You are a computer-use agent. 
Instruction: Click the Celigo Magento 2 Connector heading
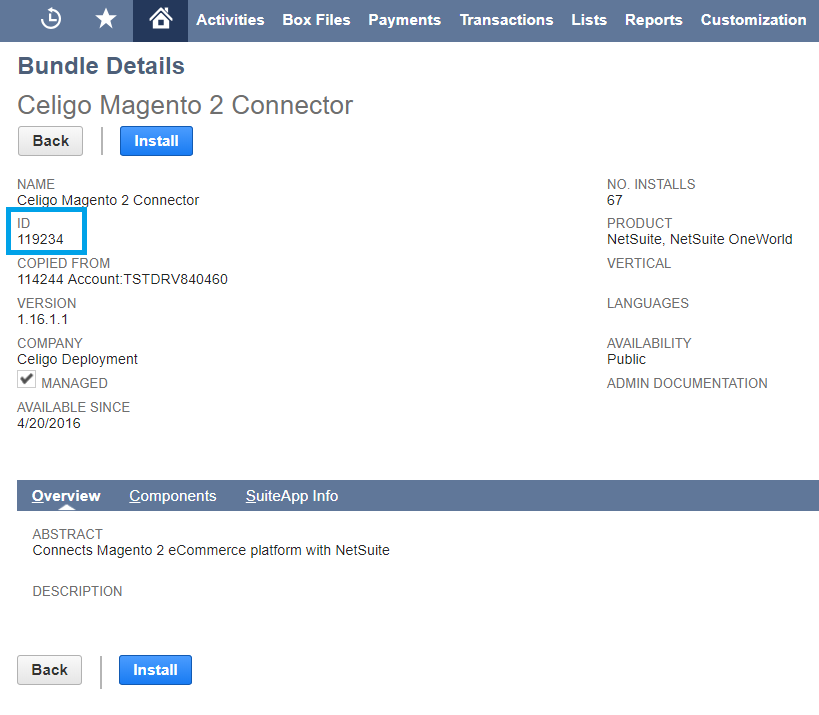(x=185, y=105)
